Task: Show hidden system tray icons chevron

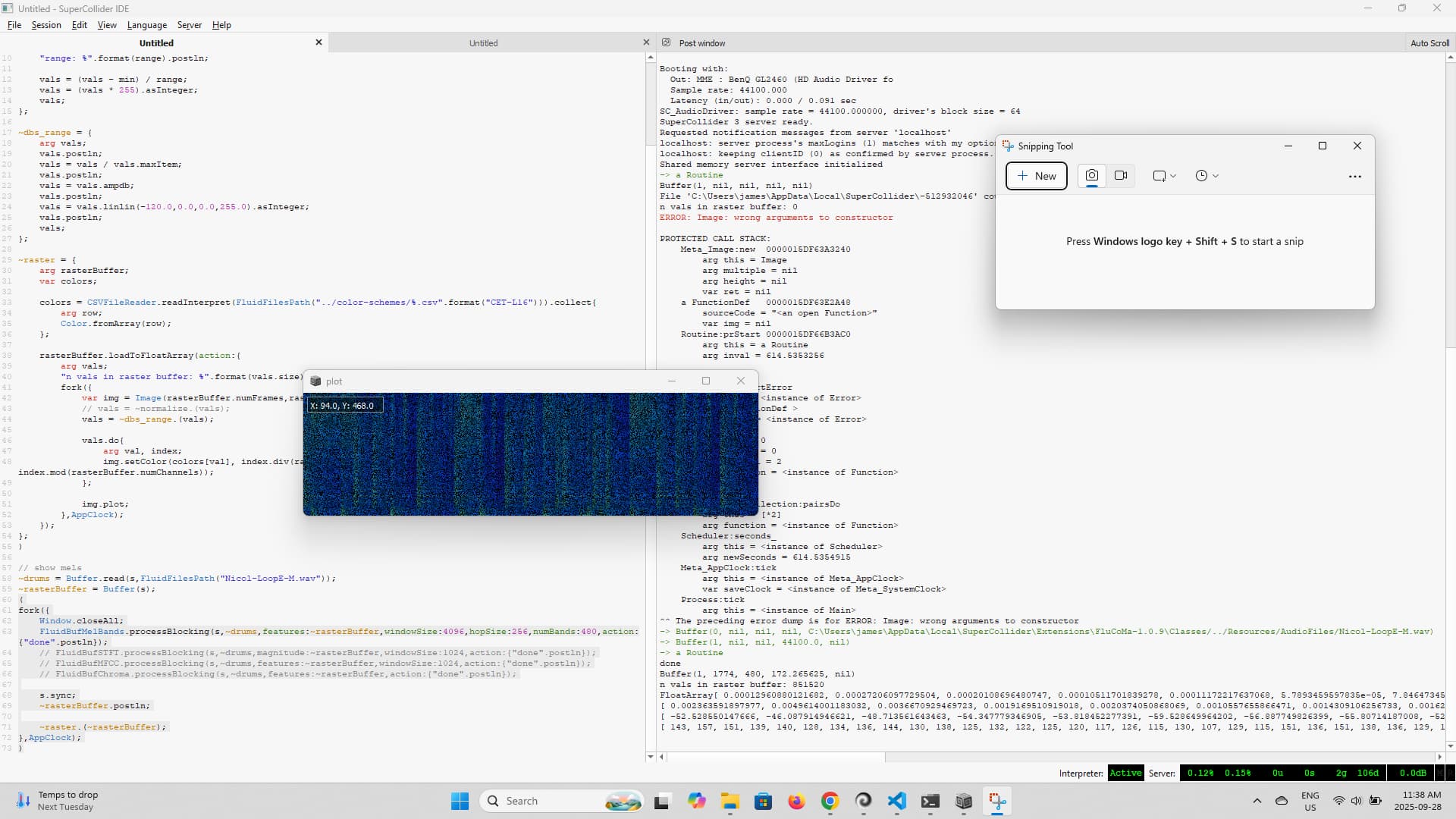Action: pos(1257,801)
